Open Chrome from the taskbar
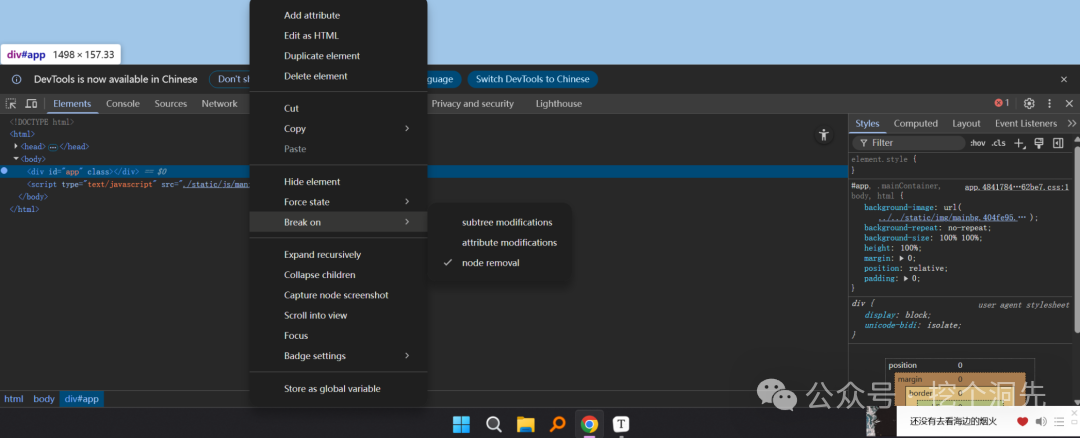1080x438 pixels. (x=589, y=424)
